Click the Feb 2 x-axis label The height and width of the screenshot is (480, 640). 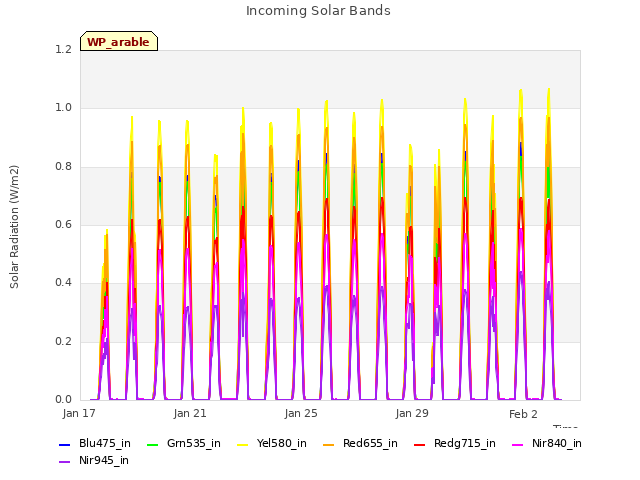tap(523, 414)
